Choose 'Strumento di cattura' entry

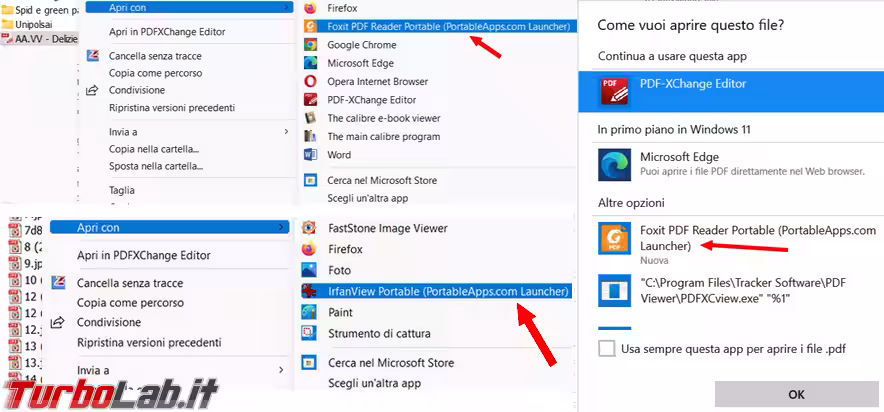click(x=379, y=333)
